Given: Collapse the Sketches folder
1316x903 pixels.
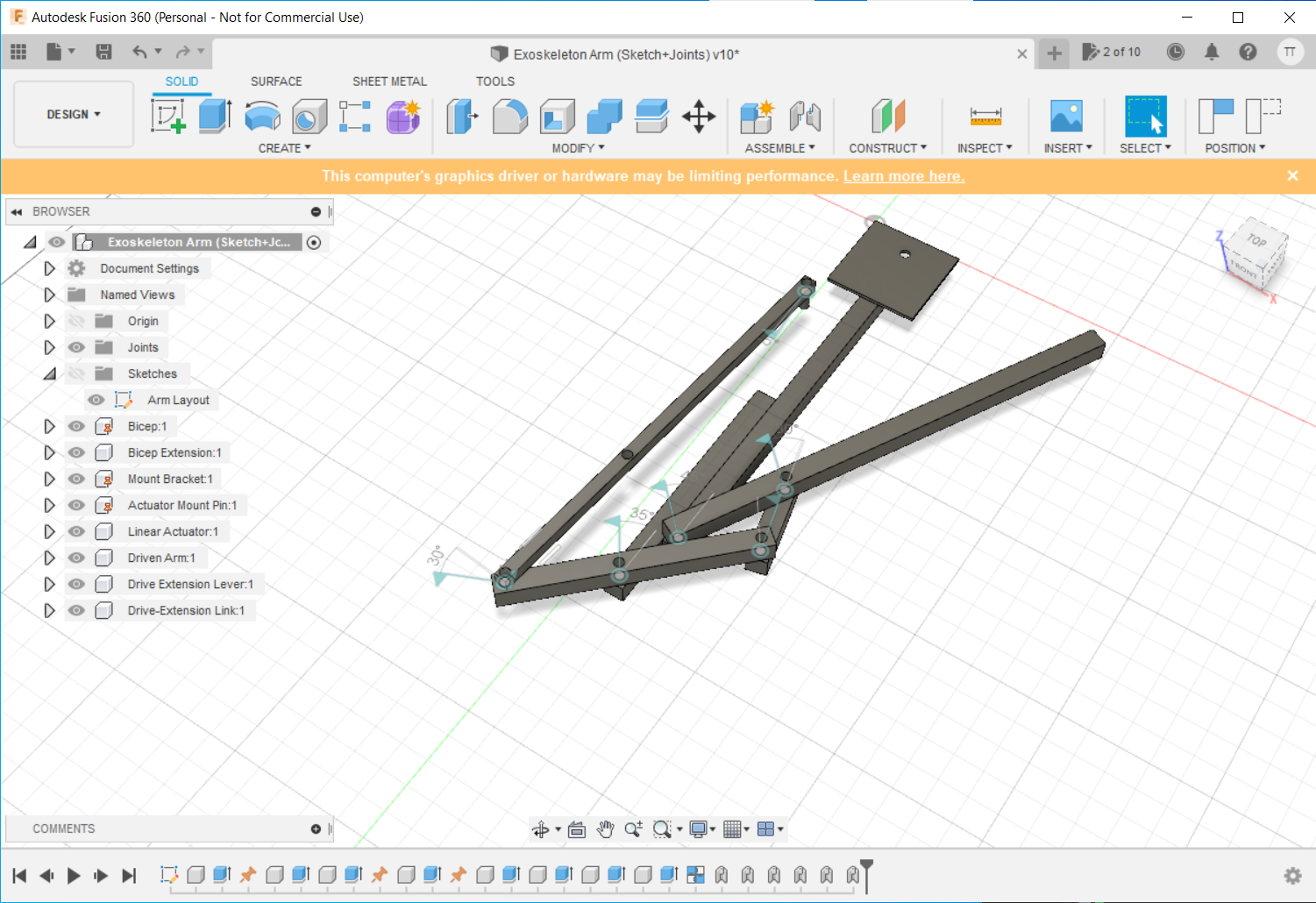Looking at the screenshot, I should coord(50,373).
